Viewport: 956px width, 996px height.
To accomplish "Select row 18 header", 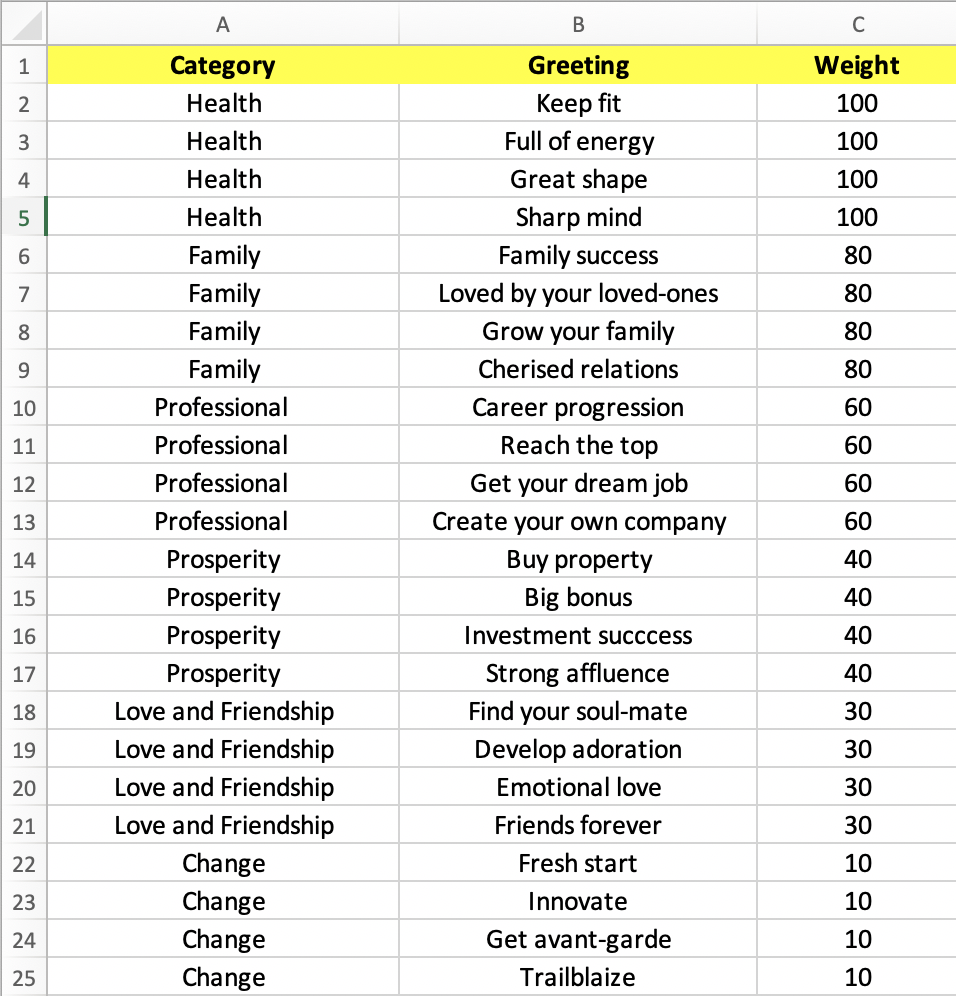I will tap(24, 711).
